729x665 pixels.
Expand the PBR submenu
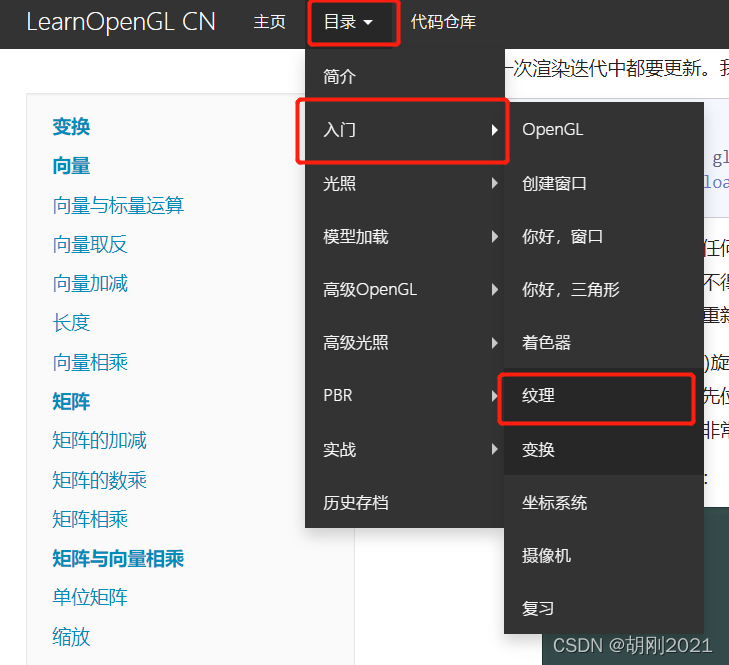pos(404,396)
